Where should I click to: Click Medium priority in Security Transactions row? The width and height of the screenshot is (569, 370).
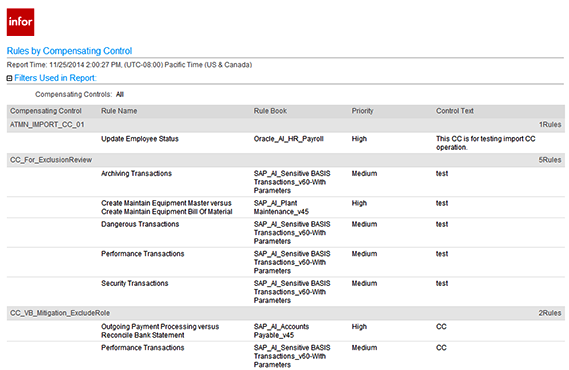pos(364,283)
